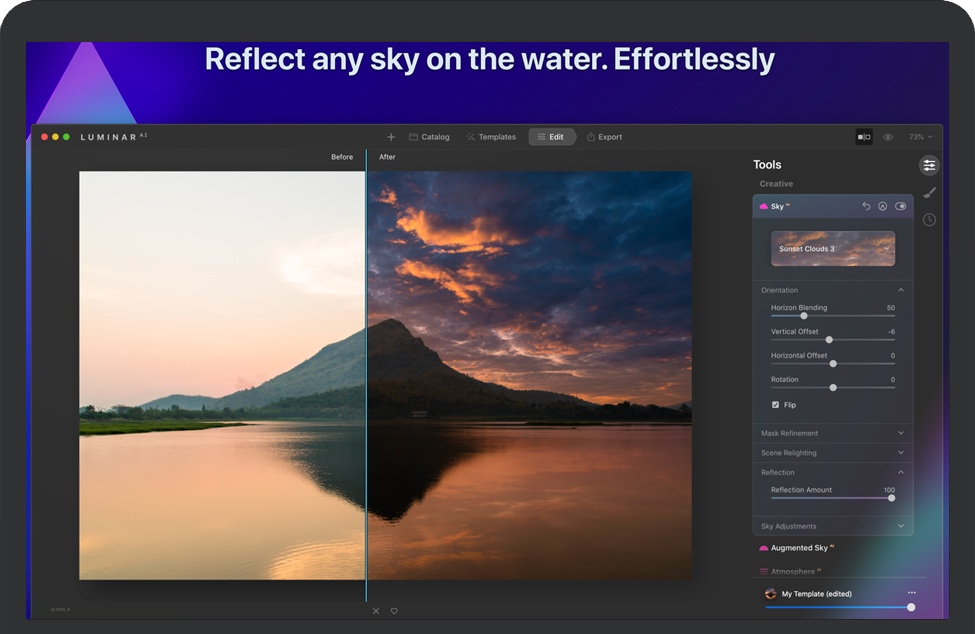Click the Sky tool mask icon

[883, 206]
